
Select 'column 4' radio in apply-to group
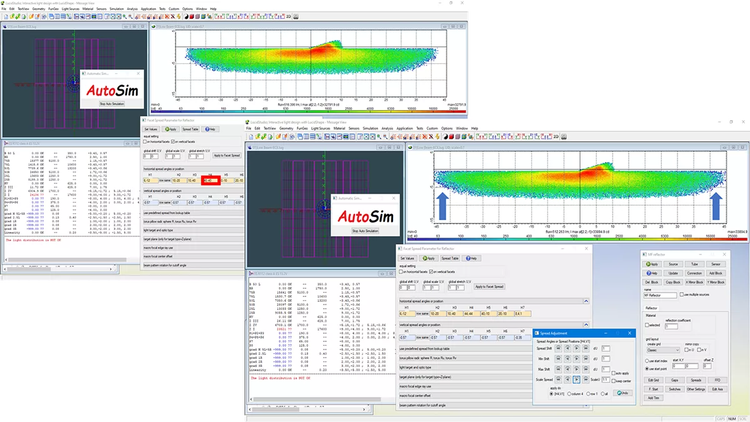coord(569,394)
